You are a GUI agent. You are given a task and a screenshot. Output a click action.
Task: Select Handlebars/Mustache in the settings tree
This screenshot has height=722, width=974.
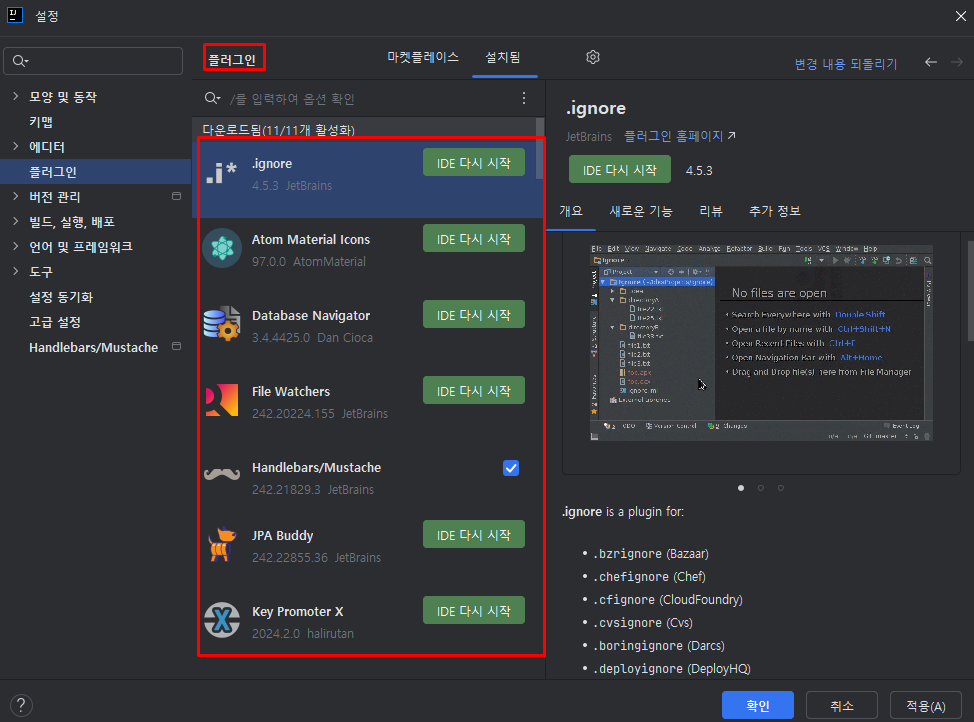pyautogui.click(x=93, y=347)
